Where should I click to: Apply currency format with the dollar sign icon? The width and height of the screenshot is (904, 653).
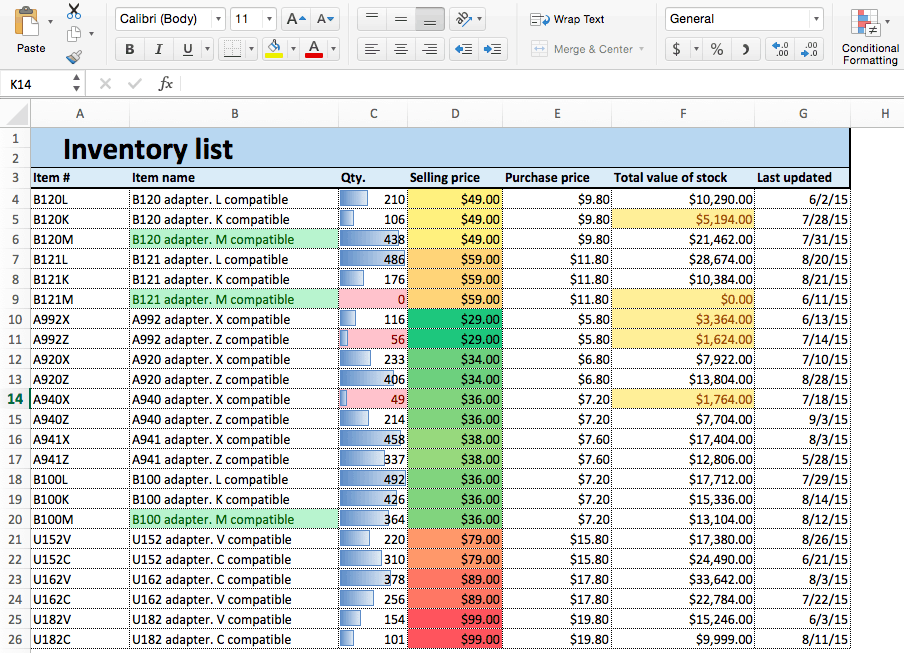pyautogui.click(x=674, y=48)
